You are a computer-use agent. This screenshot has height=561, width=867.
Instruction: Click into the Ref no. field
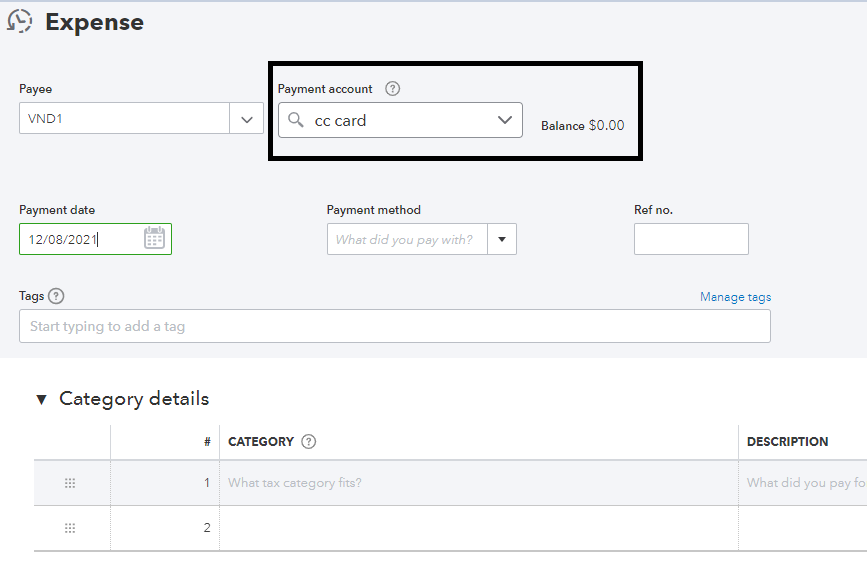tap(691, 239)
